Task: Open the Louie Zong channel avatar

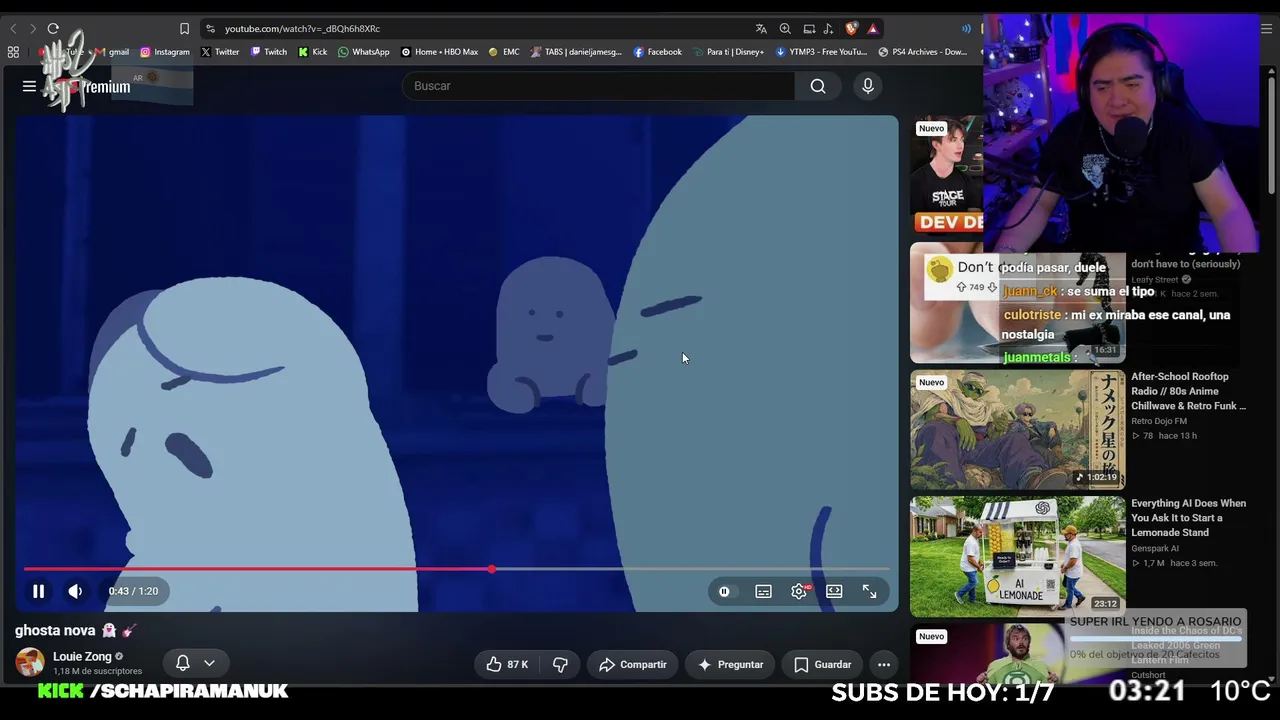Action: [30, 662]
